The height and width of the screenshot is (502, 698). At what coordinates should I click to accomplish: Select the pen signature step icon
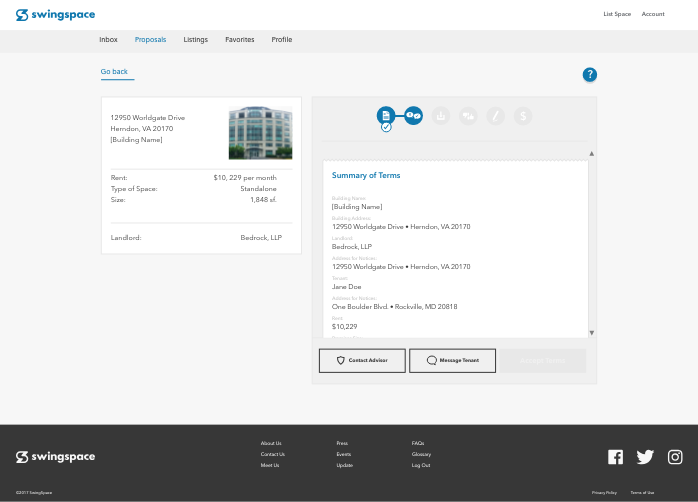[495, 116]
